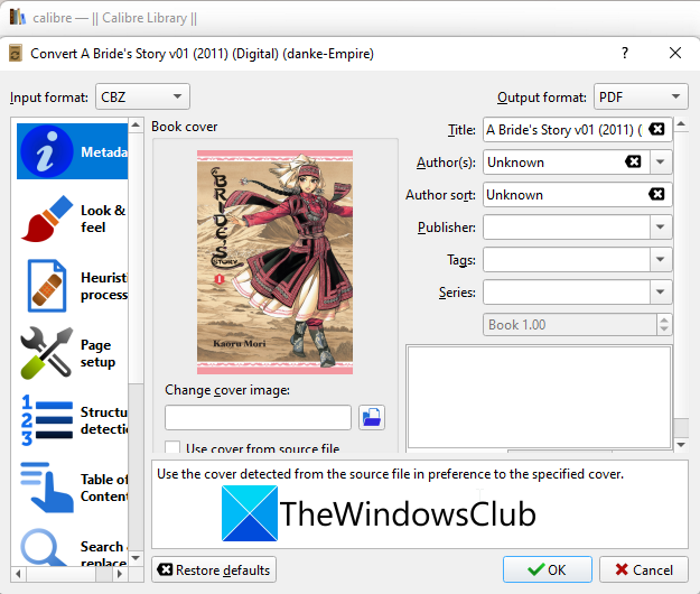The image size is (700, 594).
Task: Increase the Book series number
Action: tap(664, 320)
